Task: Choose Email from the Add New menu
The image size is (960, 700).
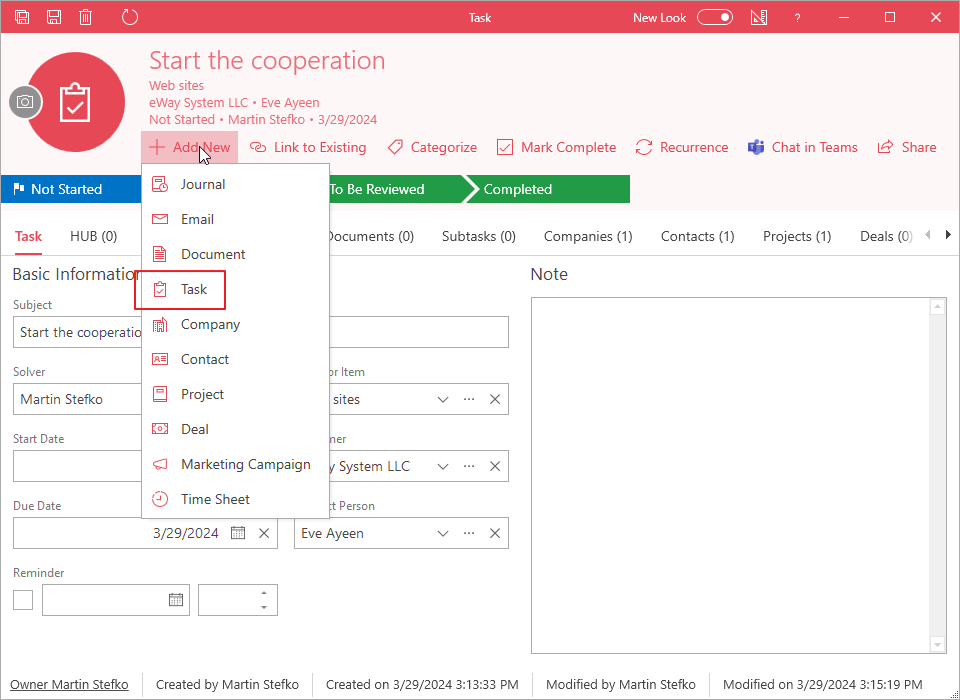Action: (236, 219)
